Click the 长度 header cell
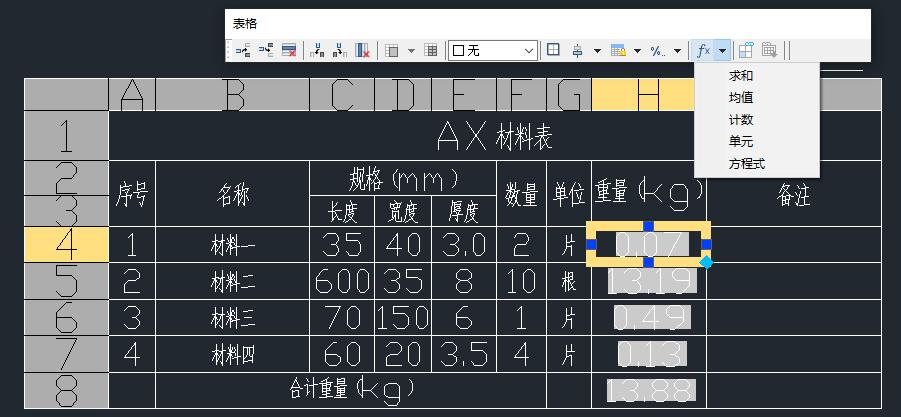 [342, 211]
